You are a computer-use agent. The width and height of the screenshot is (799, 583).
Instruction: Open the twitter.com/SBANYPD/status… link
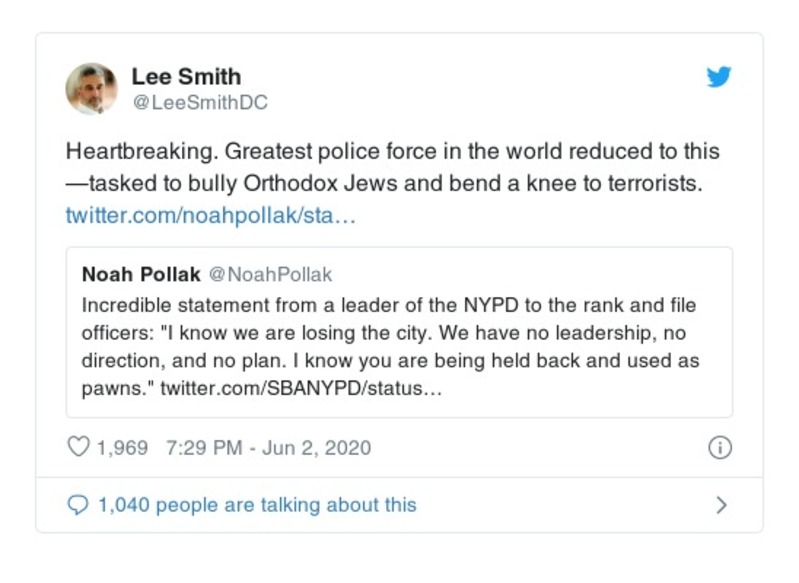coord(301,387)
